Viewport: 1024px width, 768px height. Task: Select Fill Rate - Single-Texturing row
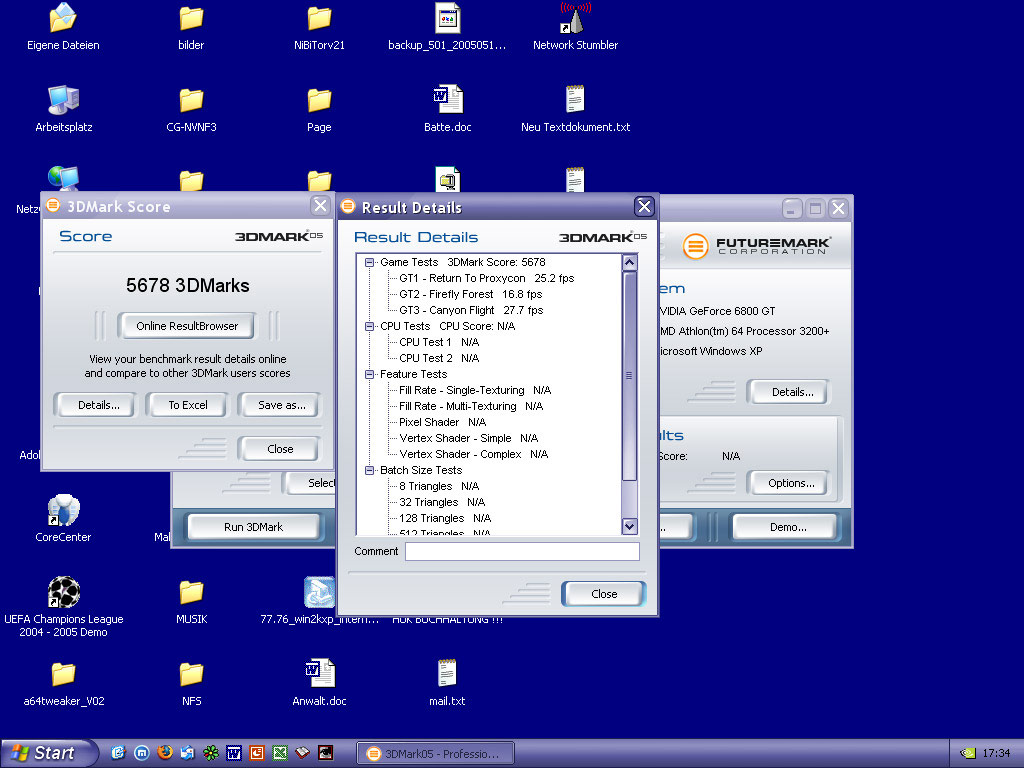(x=475, y=391)
